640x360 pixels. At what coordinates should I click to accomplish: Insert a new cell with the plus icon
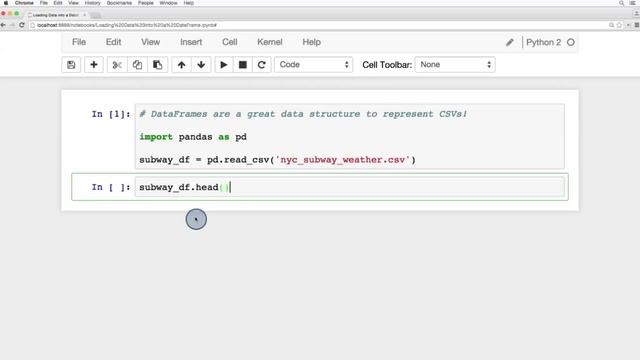click(x=94, y=64)
